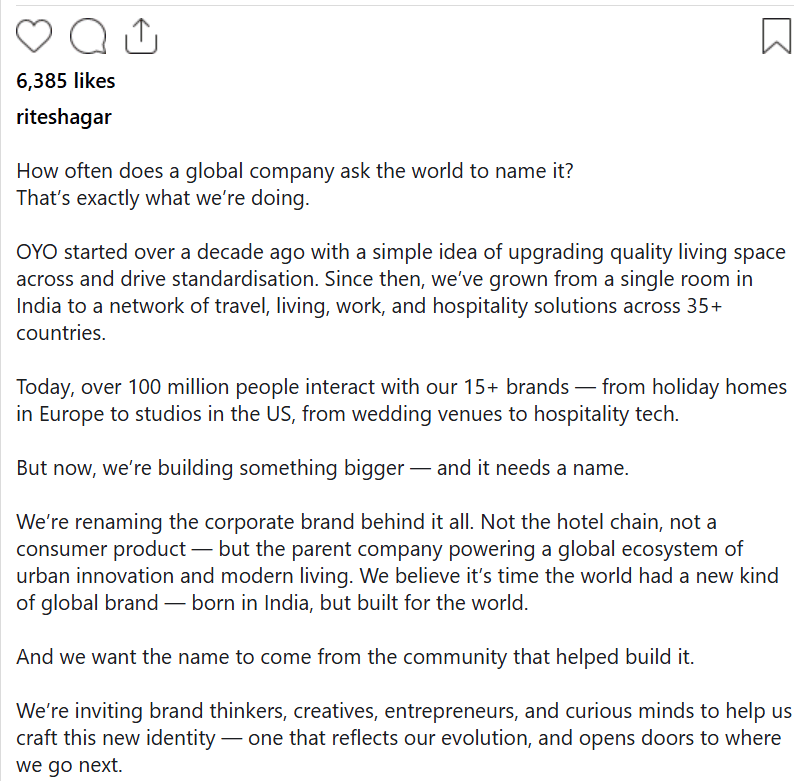Screen dimensions: 802x781
Task: Click the line 'urban innovation and modern living'
Action: pyautogui.click(x=397, y=576)
